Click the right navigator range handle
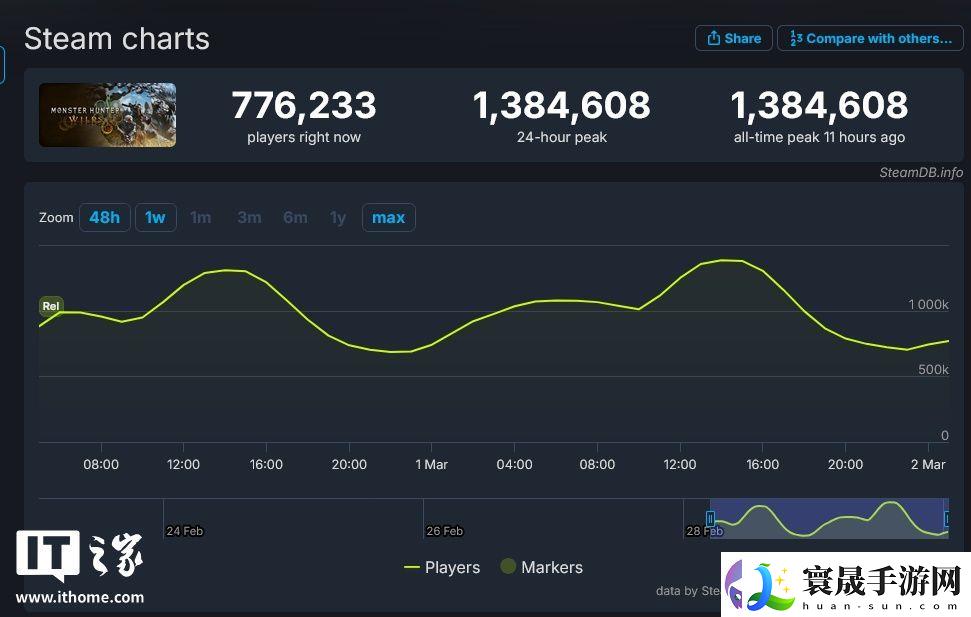This screenshot has height=617, width=971. coord(946,518)
